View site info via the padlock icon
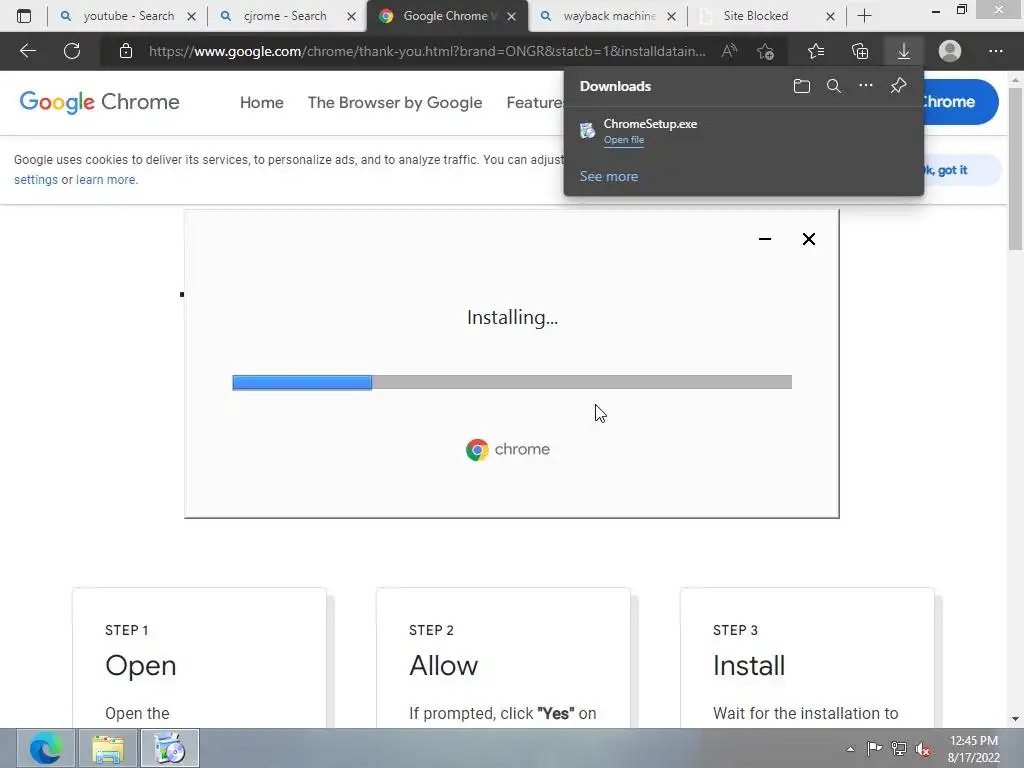The height and width of the screenshot is (768, 1024). pyautogui.click(x=126, y=51)
